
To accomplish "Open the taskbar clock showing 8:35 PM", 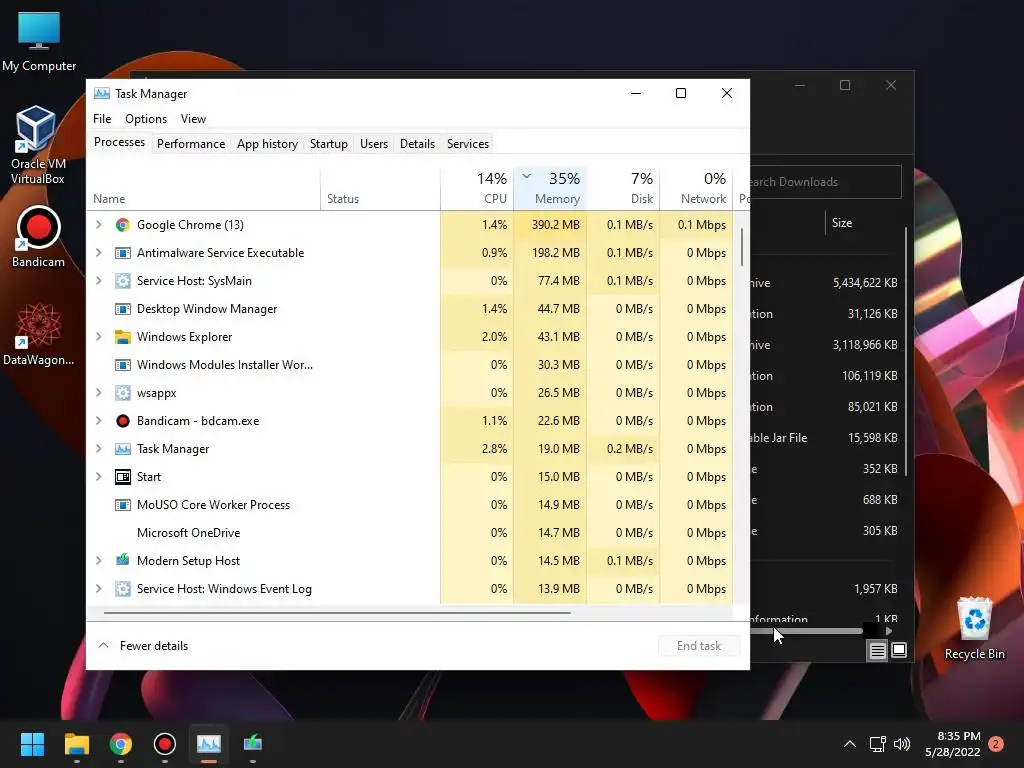I will point(952,744).
